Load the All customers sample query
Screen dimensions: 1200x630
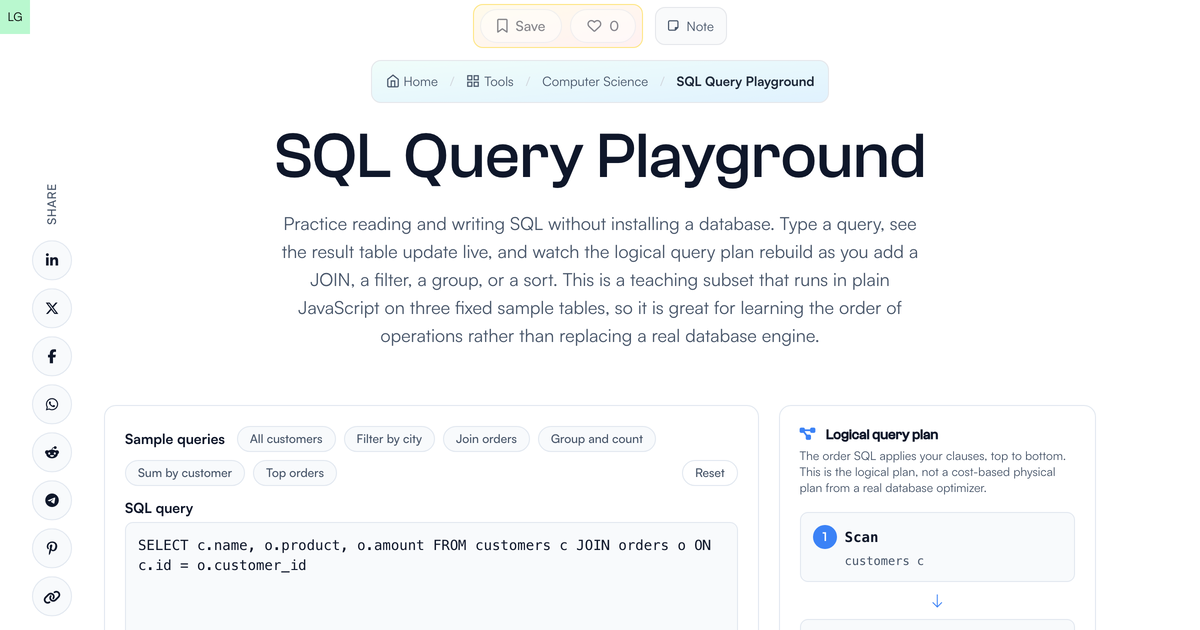[286, 439]
